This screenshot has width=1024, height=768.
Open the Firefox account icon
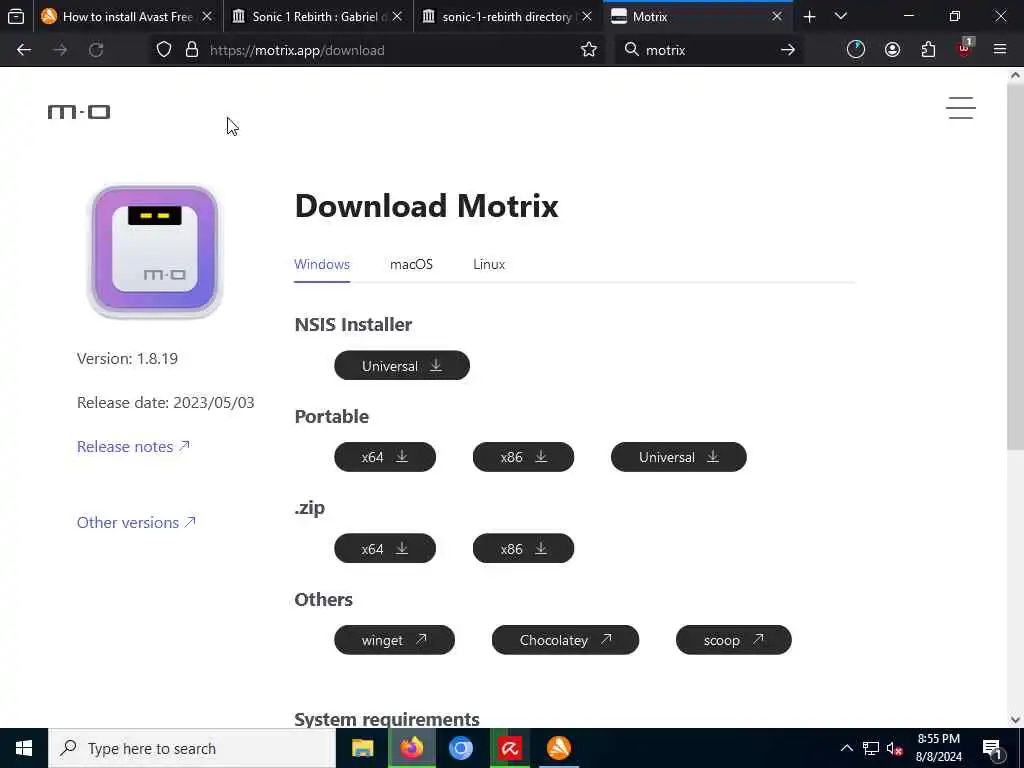(x=892, y=50)
